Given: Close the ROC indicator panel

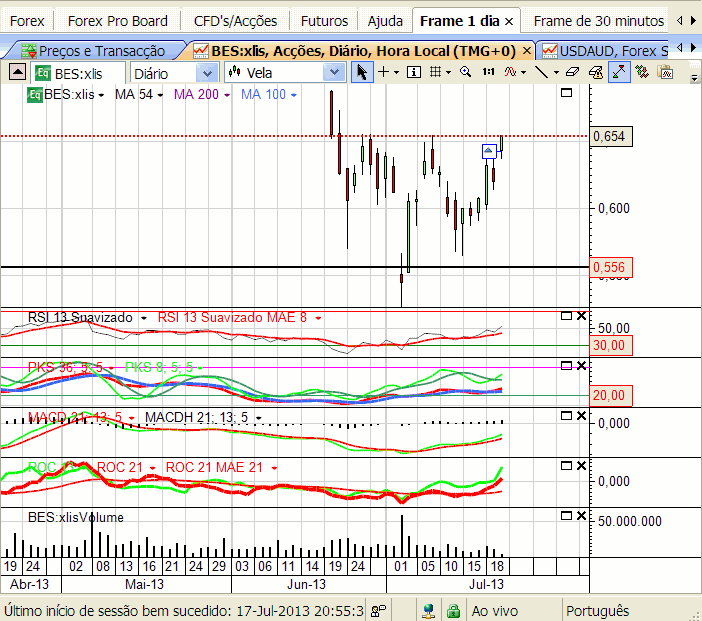Looking at the screenshot, I should (x=581, y=466).
